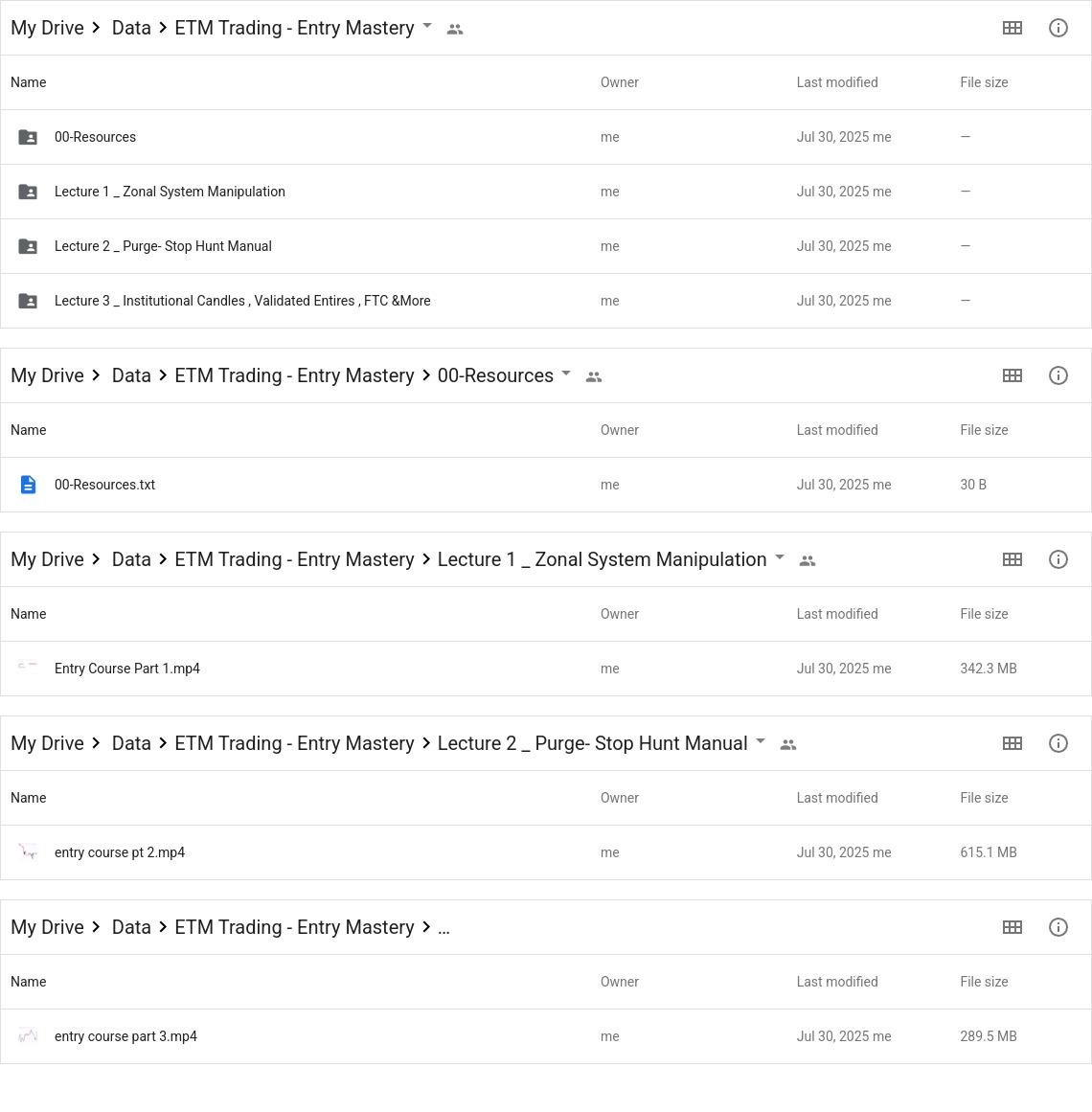This screenshot has height=1112, width=1092.
Task: Select the 00-Resources.txt file name
Action: click(105, 485)
